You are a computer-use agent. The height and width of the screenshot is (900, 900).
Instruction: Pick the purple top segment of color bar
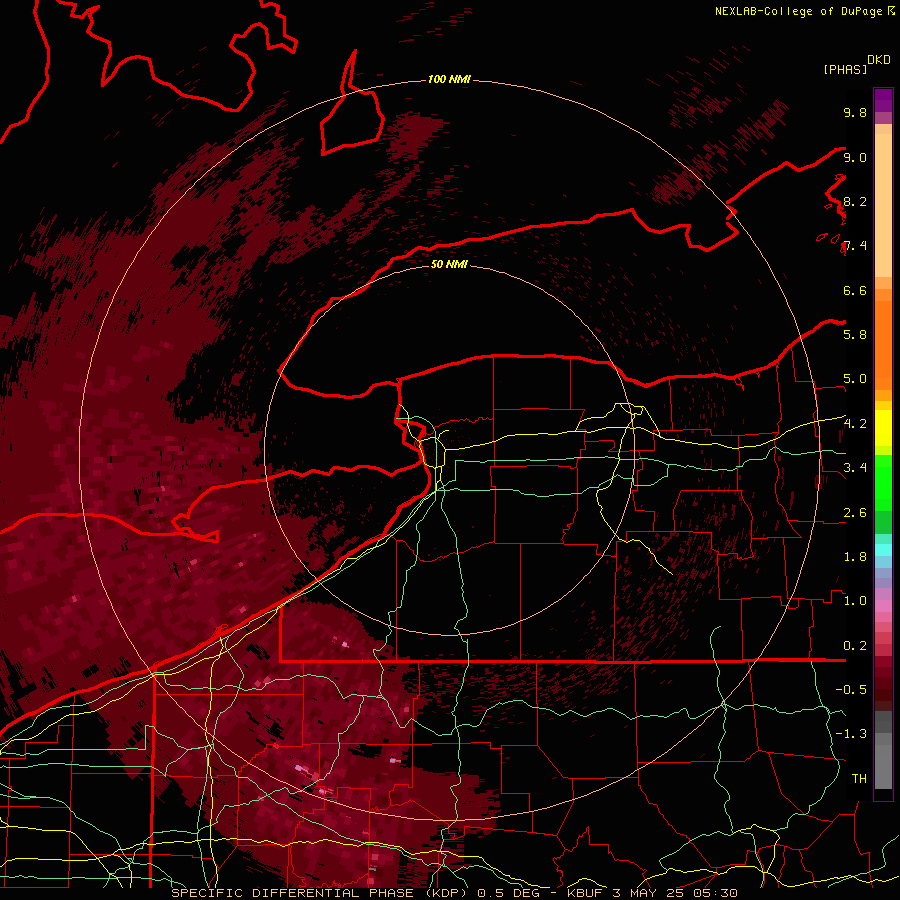[x=883, y=100]
